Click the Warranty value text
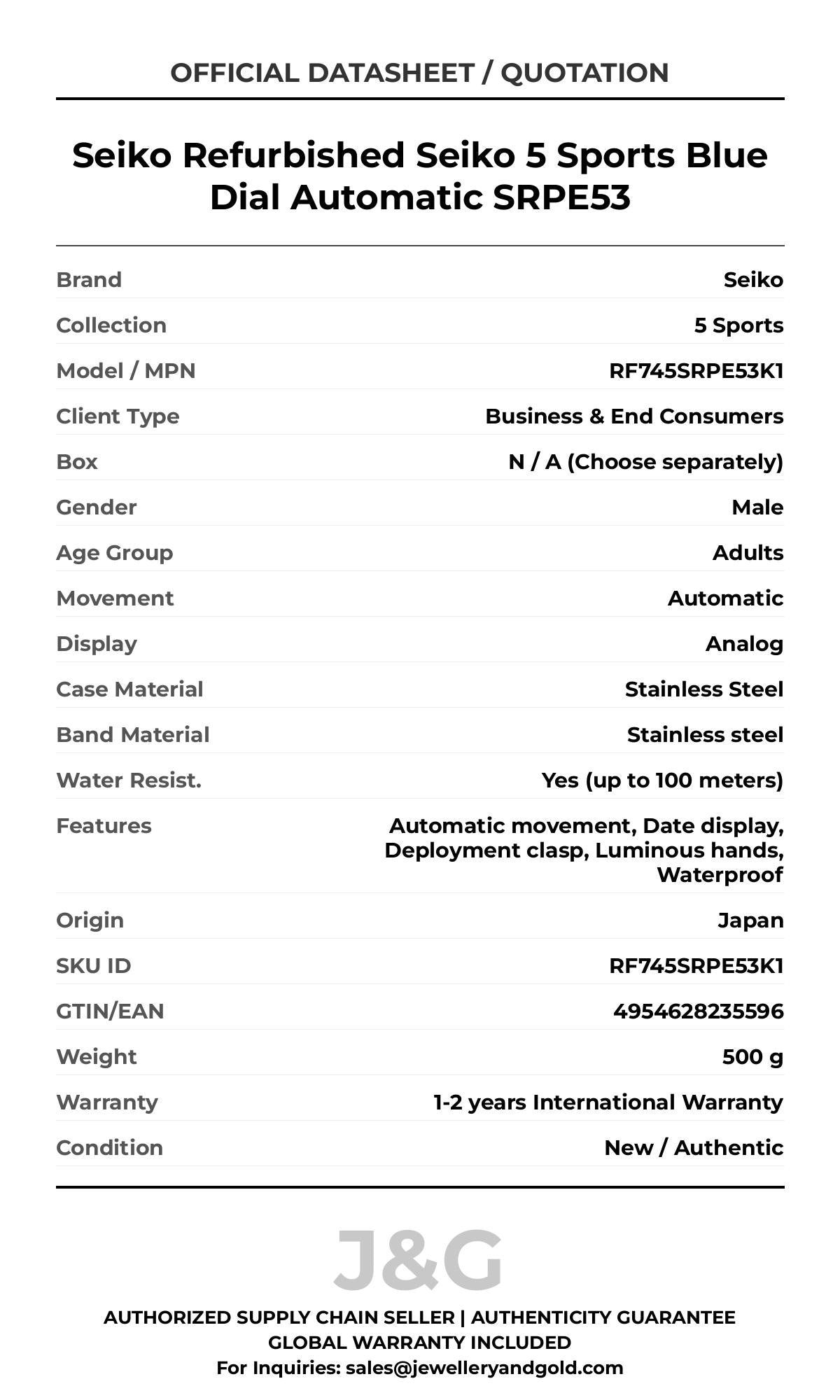The height and width of the screenshot is (1400, 840). (x=608, y=1102)
